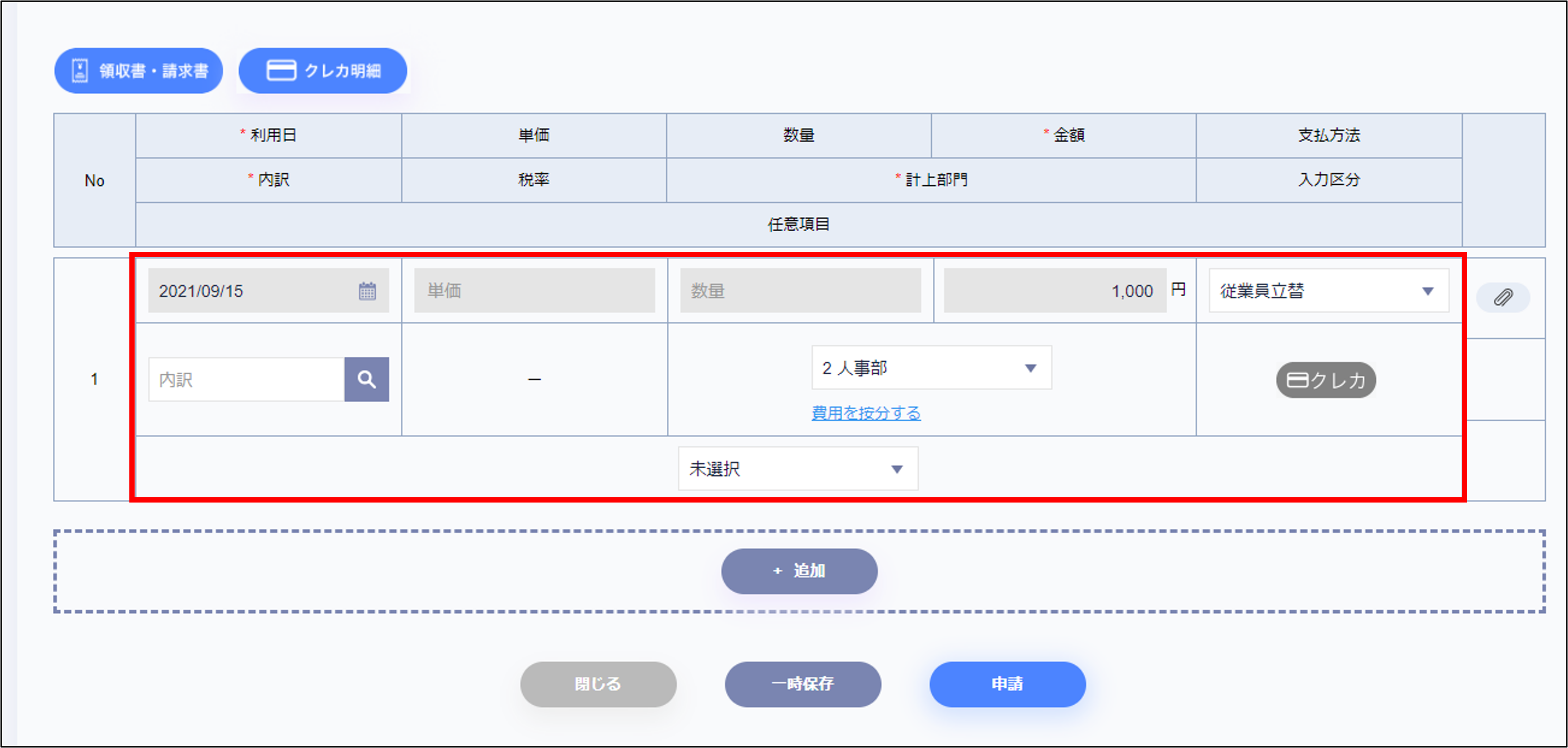Open the 未選択 optional item dropdown
Image resolution: width=1568 pixels, height=748 pixels.
tap(797, 469)
